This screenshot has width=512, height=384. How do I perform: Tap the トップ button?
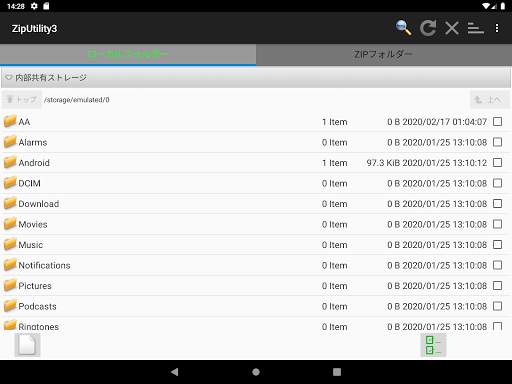(x=22, y=99)
